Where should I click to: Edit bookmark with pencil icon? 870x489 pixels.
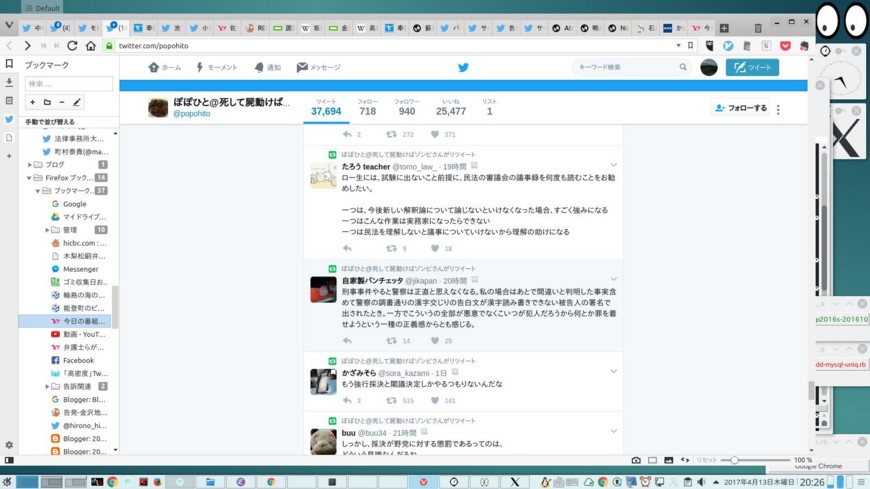click(x=77, y=102)
